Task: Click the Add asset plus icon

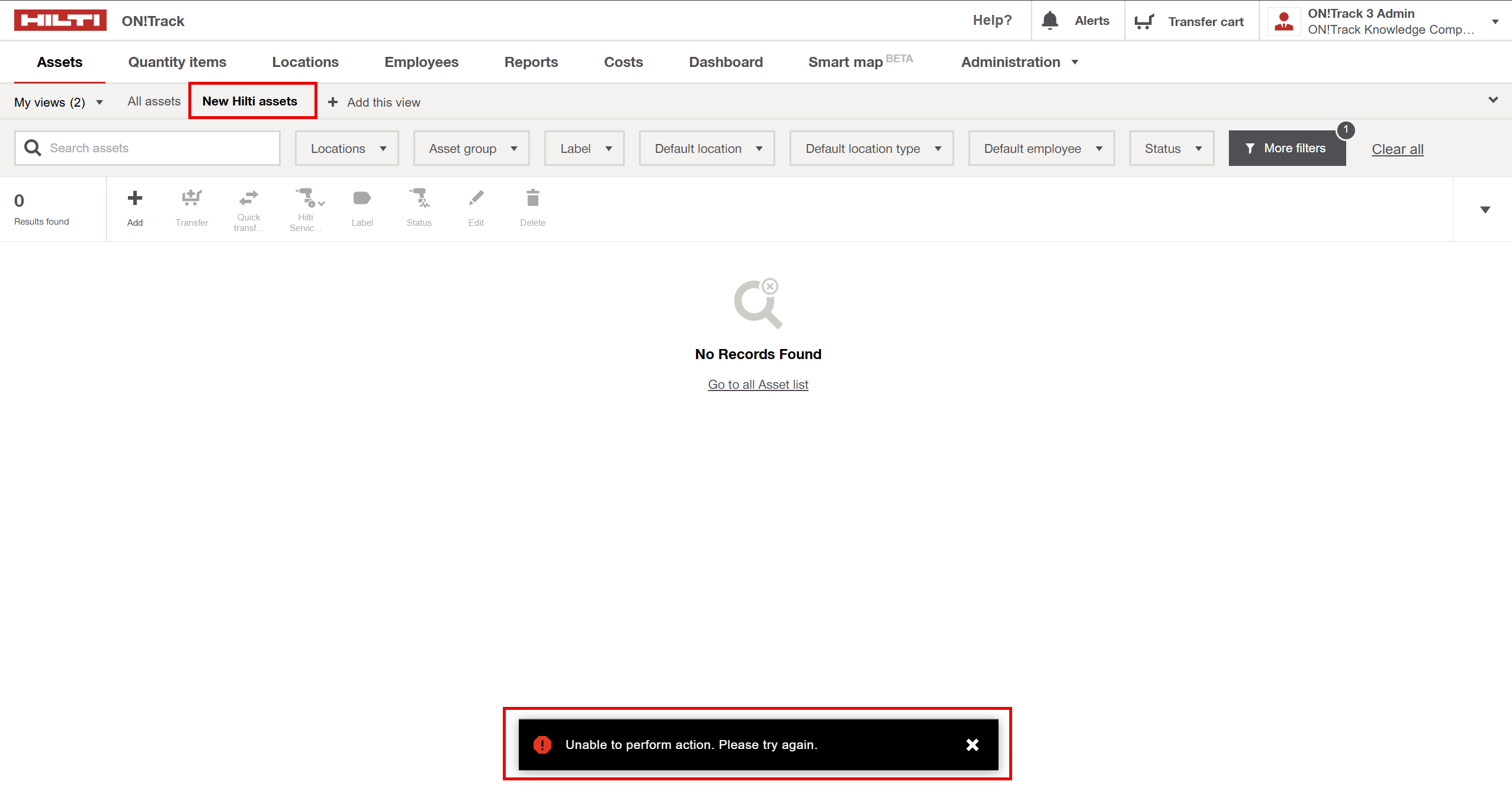Action: (135, 198)
